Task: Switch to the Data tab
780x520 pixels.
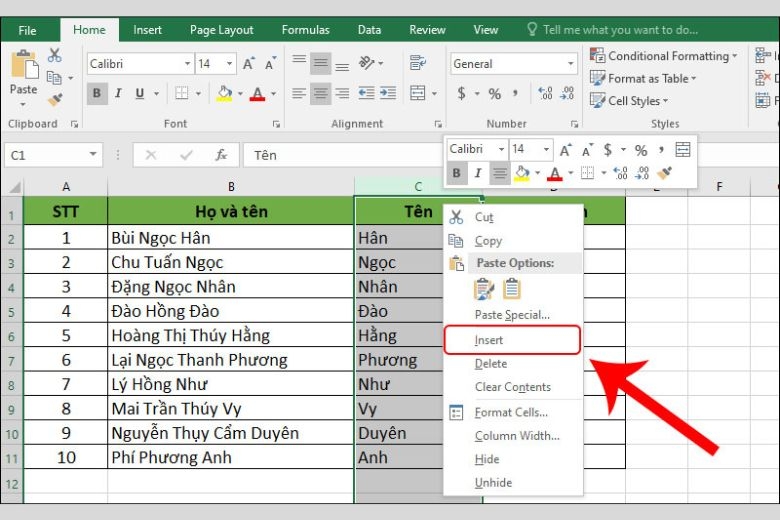Action: (x=369, y=30)
